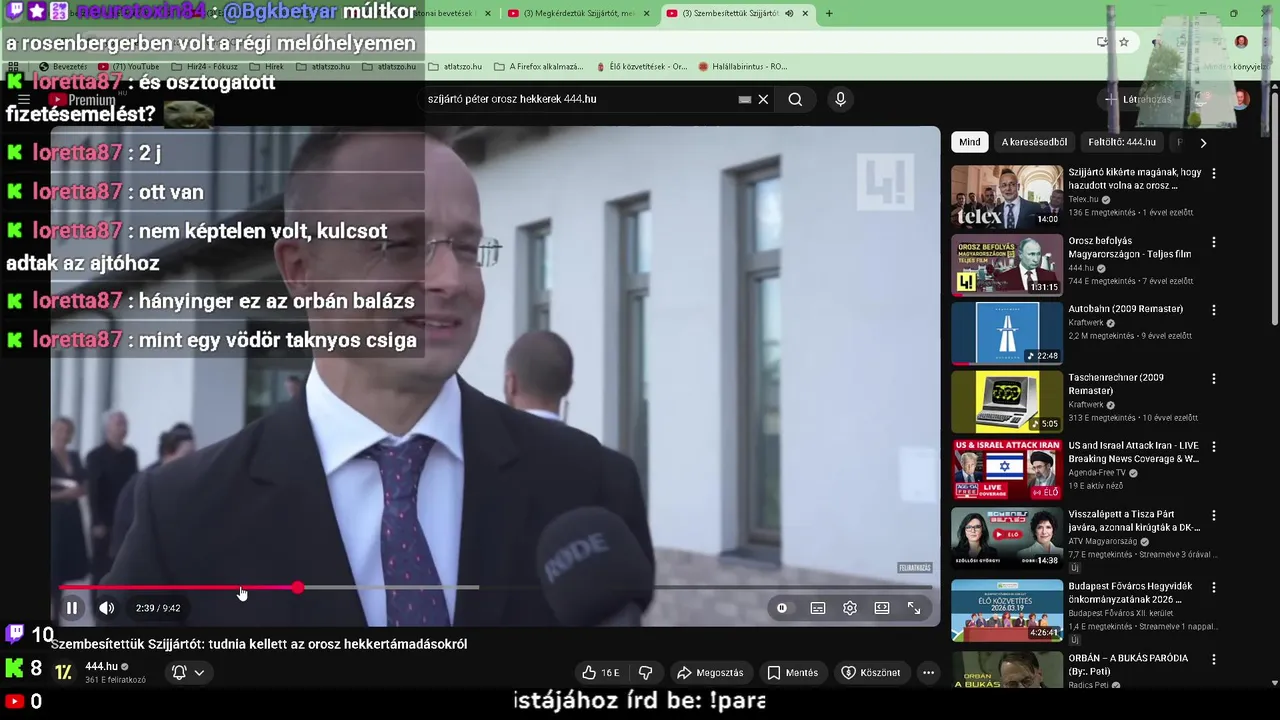Open the Budapest Főváros Hegyvidék önkormányzat video
The width and height of the screenshot is (1280, 720).
tap(1007, 611)
